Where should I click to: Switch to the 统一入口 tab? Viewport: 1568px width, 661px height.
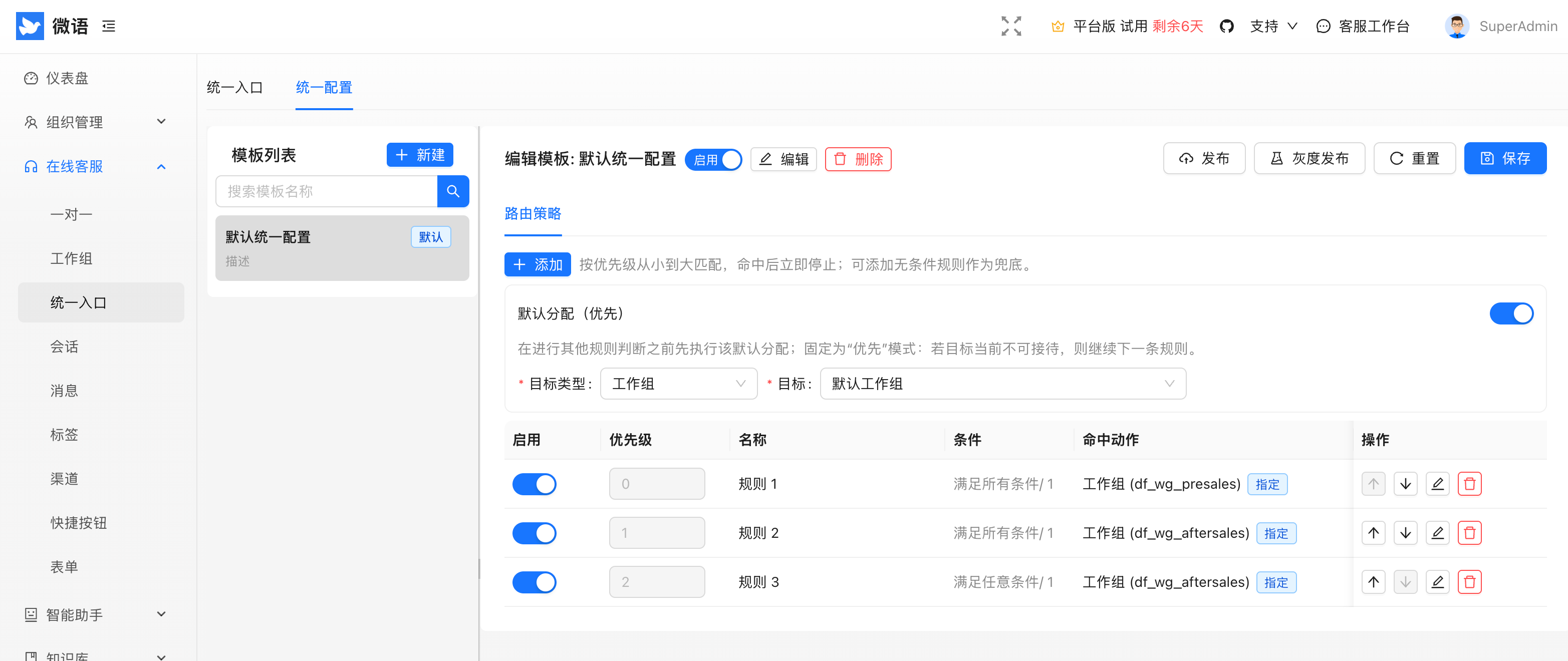(234, 88)
